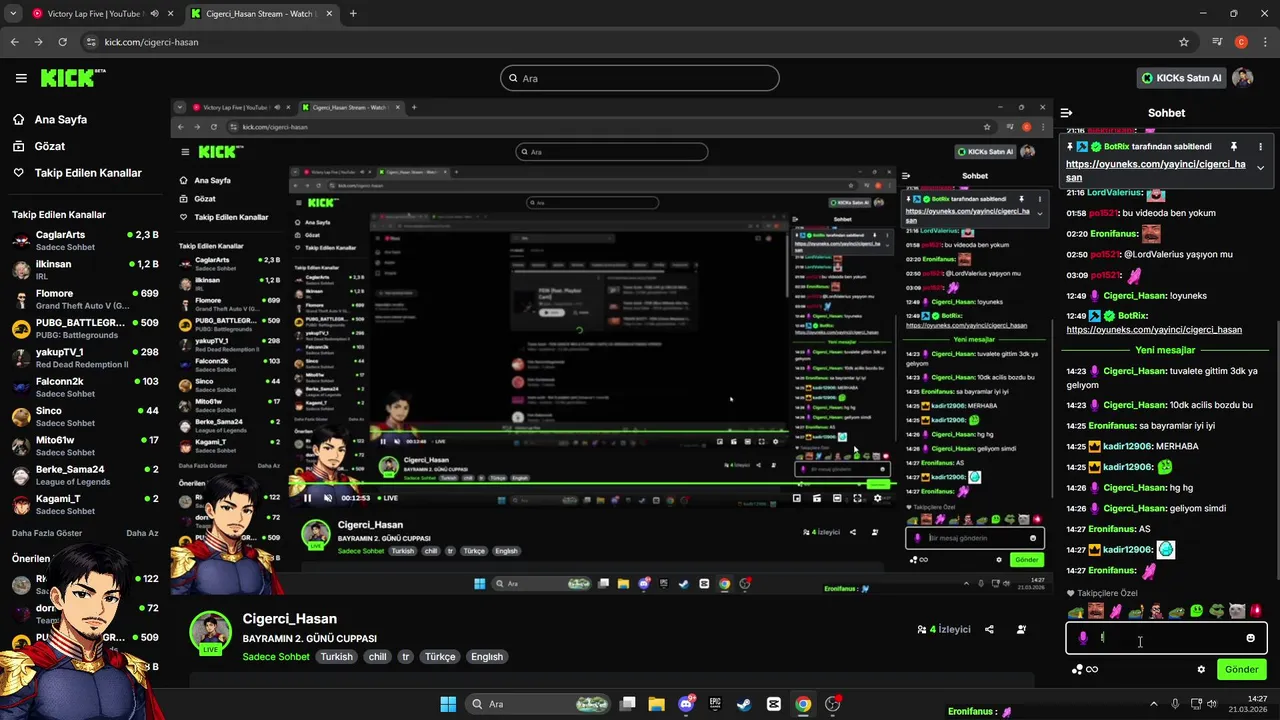Open Epic Games Launcher from the taskbar
The width and height of the screenshot is (1280, 720).
[715, 704]
